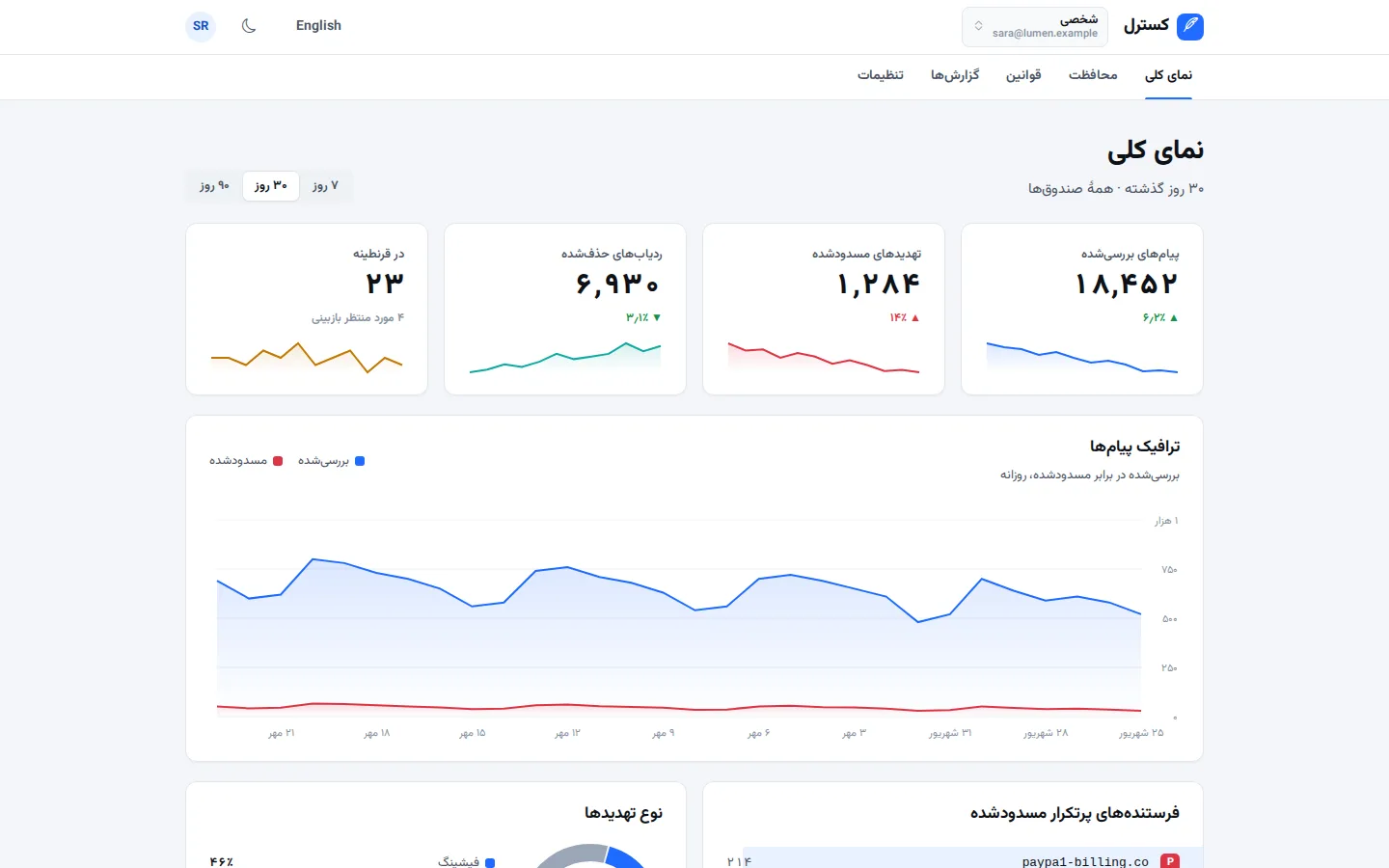1389x868 pixels.
Task: Click the ۶,۹۳۰ removed trackers value
Action: [x=618, y=284]
